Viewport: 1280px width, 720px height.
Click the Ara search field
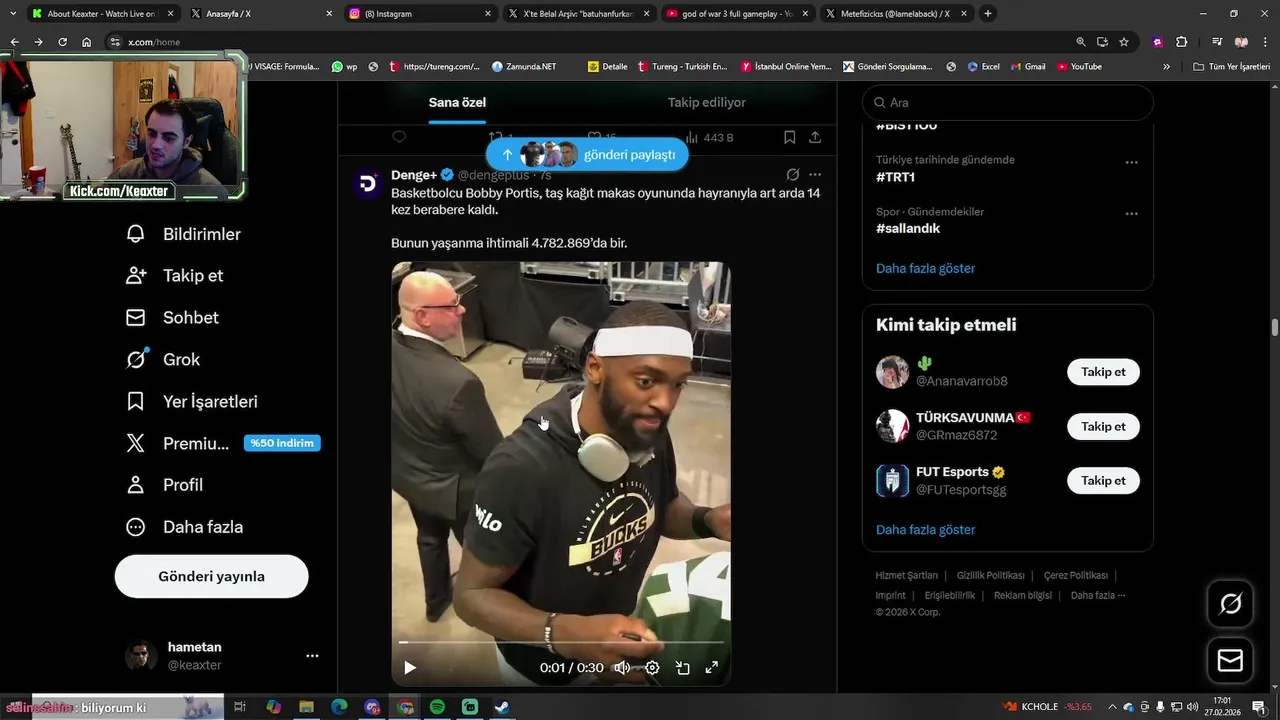coord(1008,102)
